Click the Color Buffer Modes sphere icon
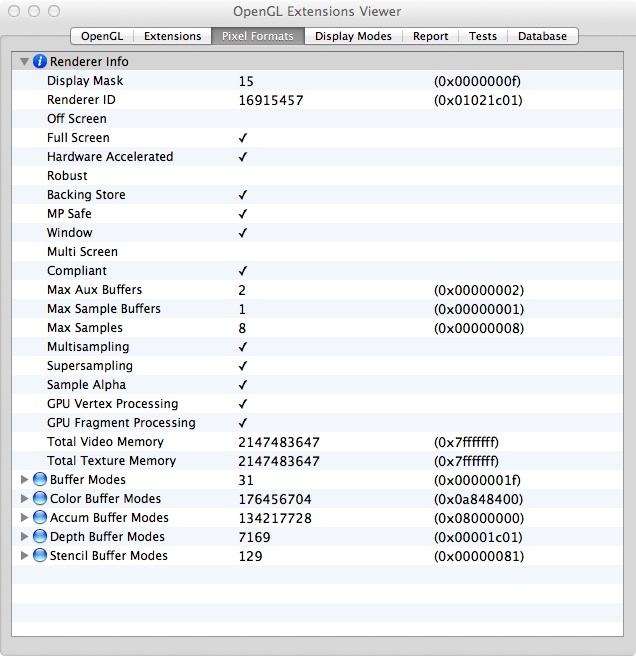 click(40, 498)
